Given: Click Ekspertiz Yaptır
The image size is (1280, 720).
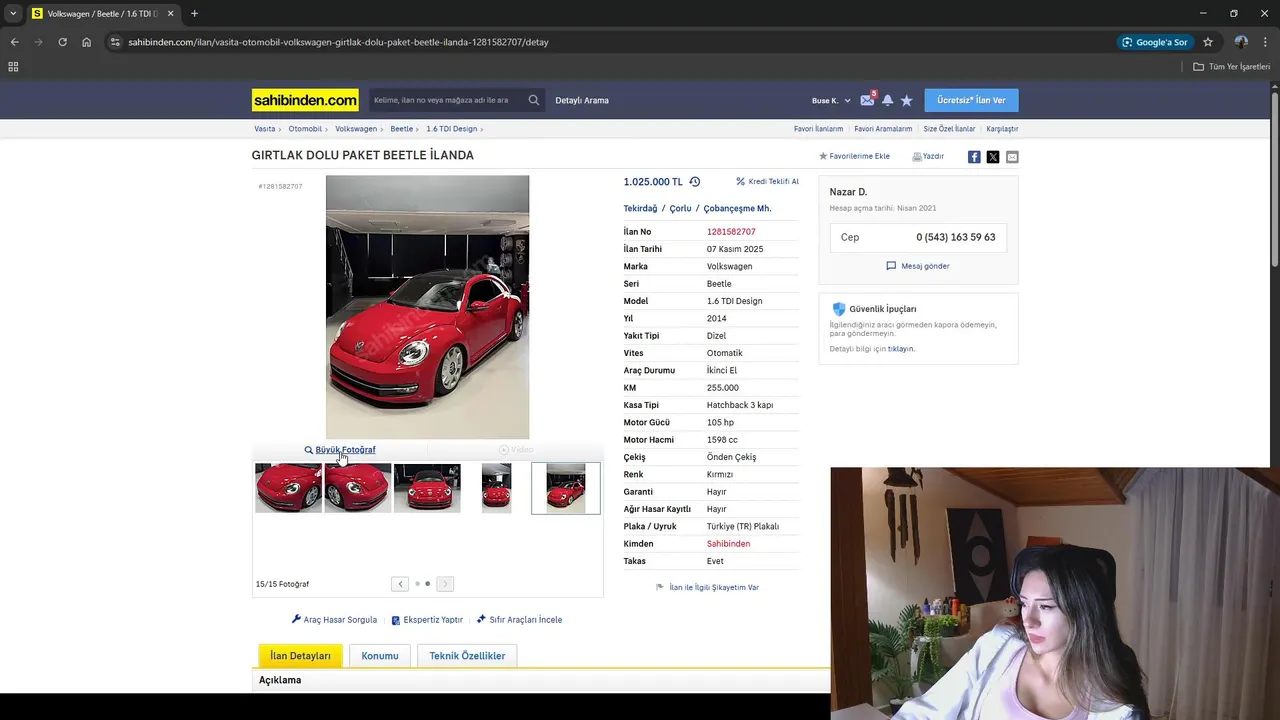Looking at the screenshot, I should click(427, 620).
